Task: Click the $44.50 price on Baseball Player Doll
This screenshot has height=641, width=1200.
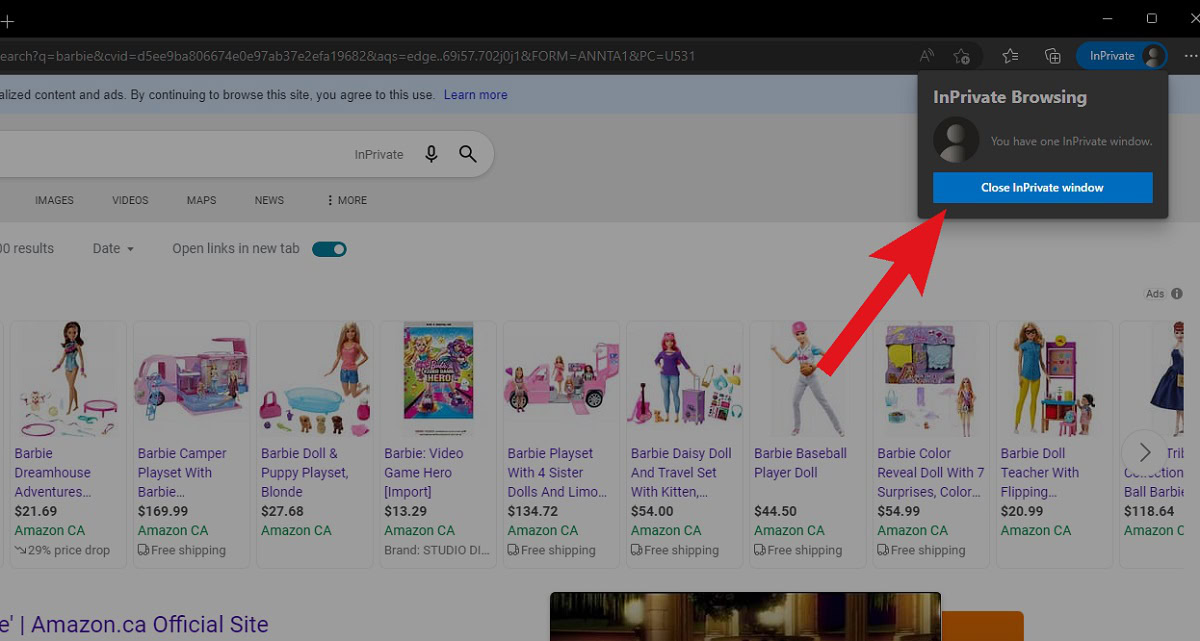Action: click(x=775, y=511)
